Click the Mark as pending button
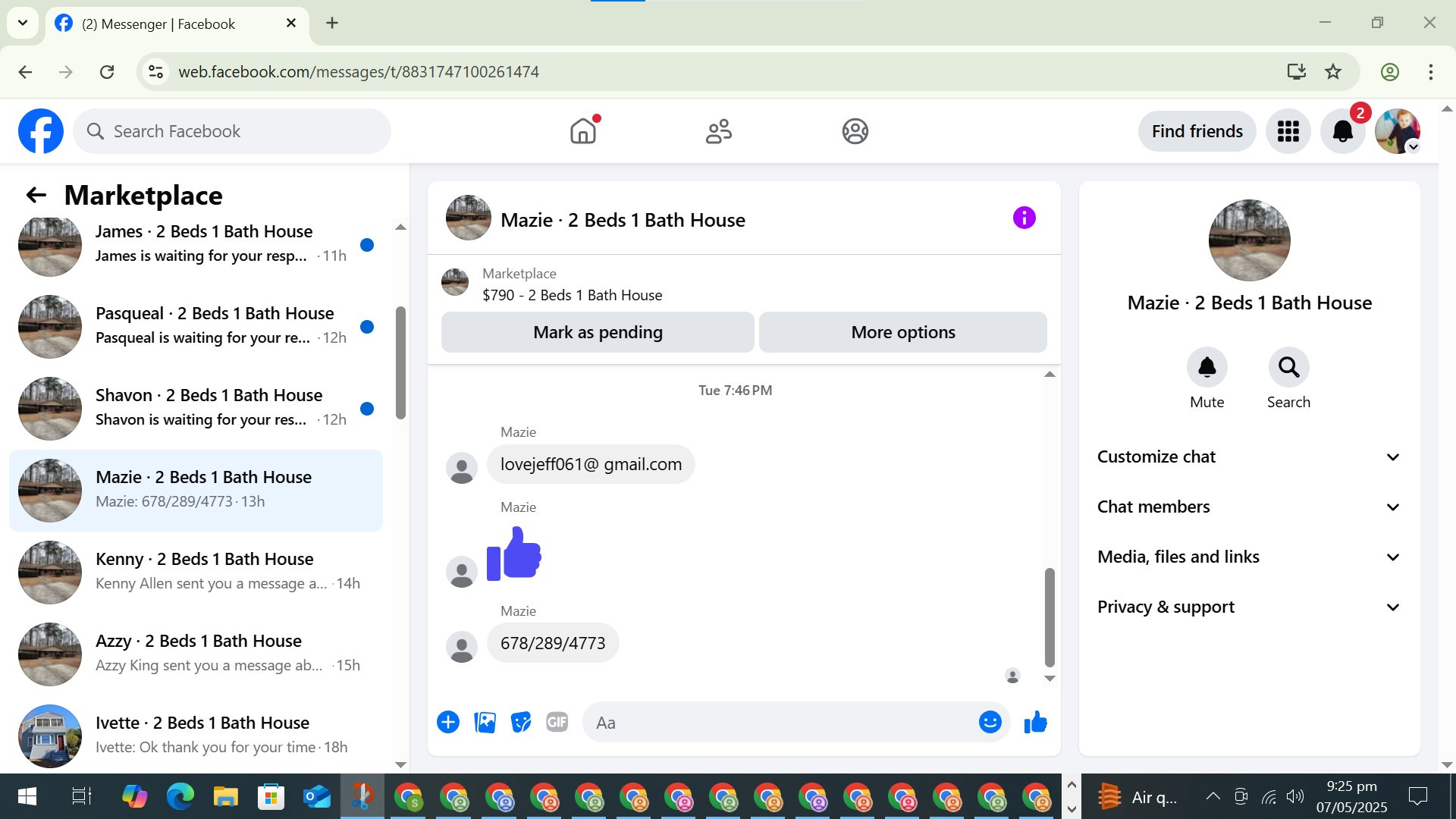The width and height of the screenshot is (1456, 819). click(x=598, y=332)
